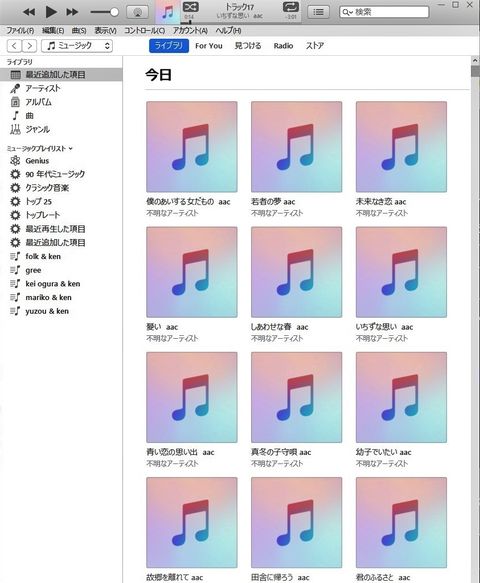The width and height of the screenshot is (480, 583).
Task: Open the 編集(E) menu
Action: pyautogui.click(x=53, y=30)
